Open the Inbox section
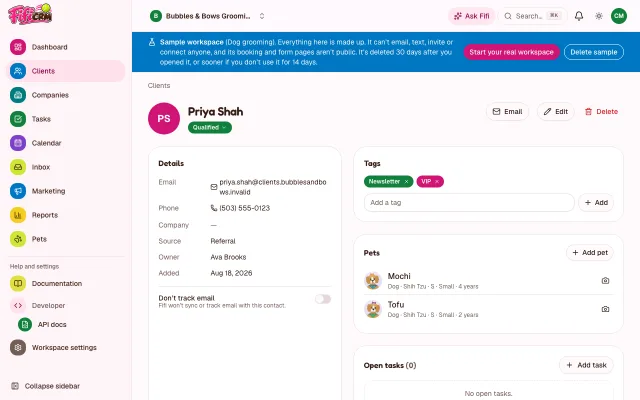The height and width of the screenshot is (400, 640). point(66,167)
